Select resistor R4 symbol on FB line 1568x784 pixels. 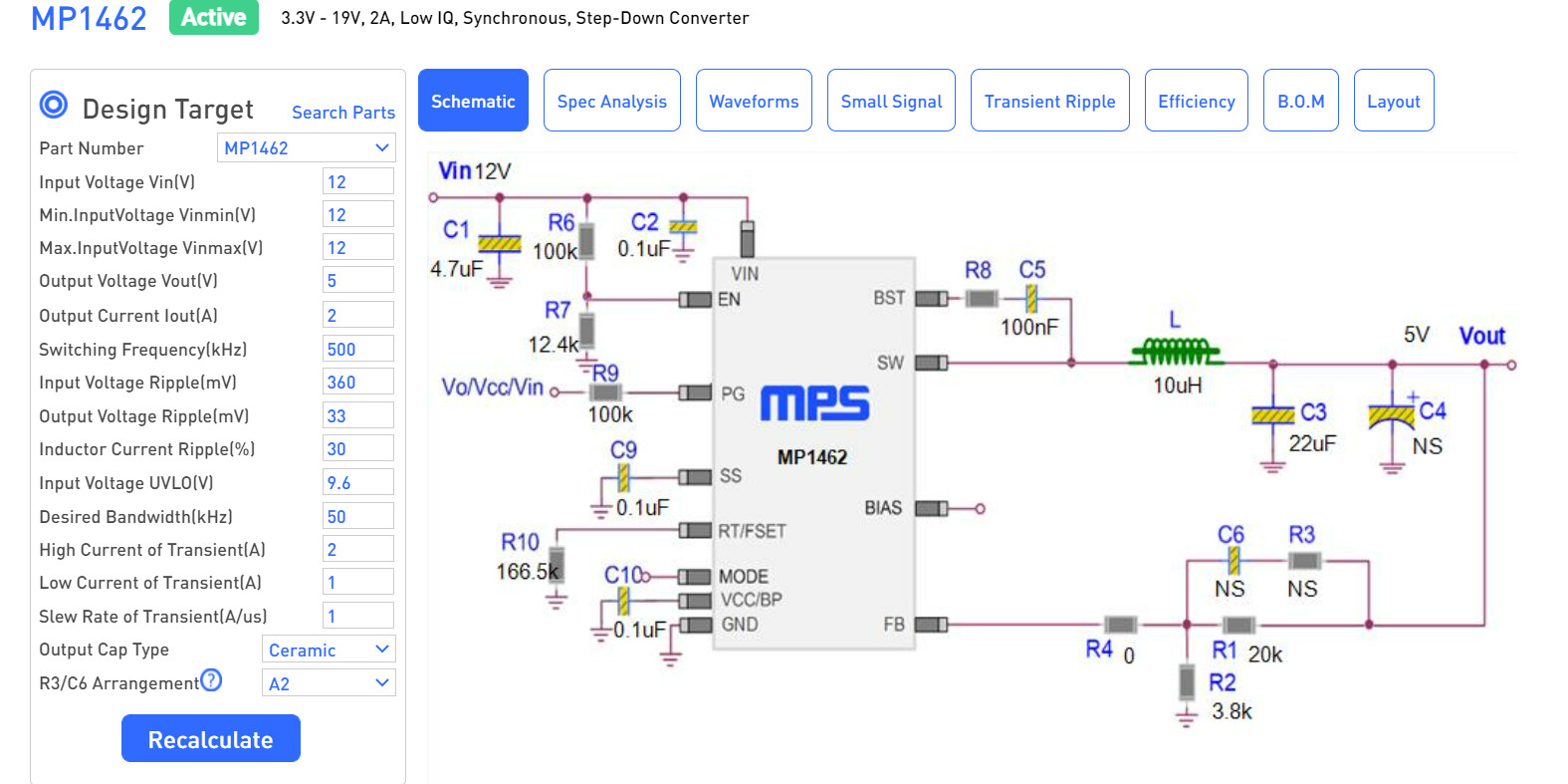pyautogui.click(x=1121, y=625)
